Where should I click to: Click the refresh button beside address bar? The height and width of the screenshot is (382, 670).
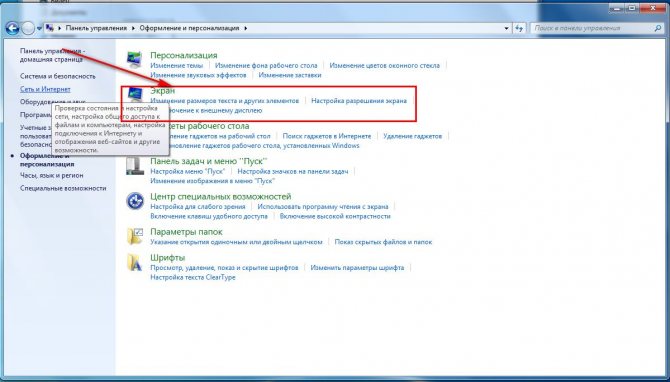tap(519, 28)
